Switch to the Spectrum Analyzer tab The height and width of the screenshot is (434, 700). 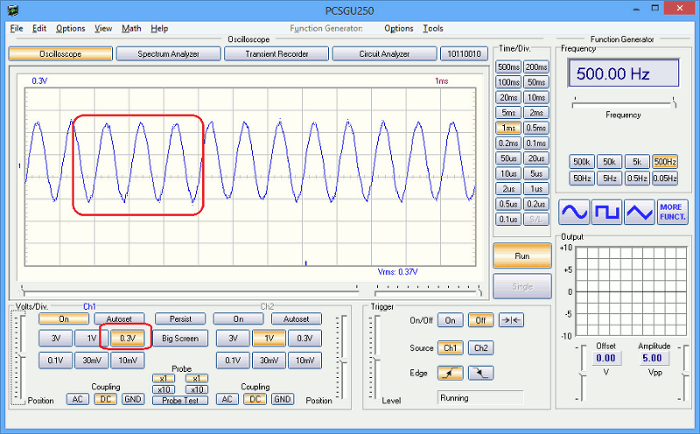tap(168, 54)
